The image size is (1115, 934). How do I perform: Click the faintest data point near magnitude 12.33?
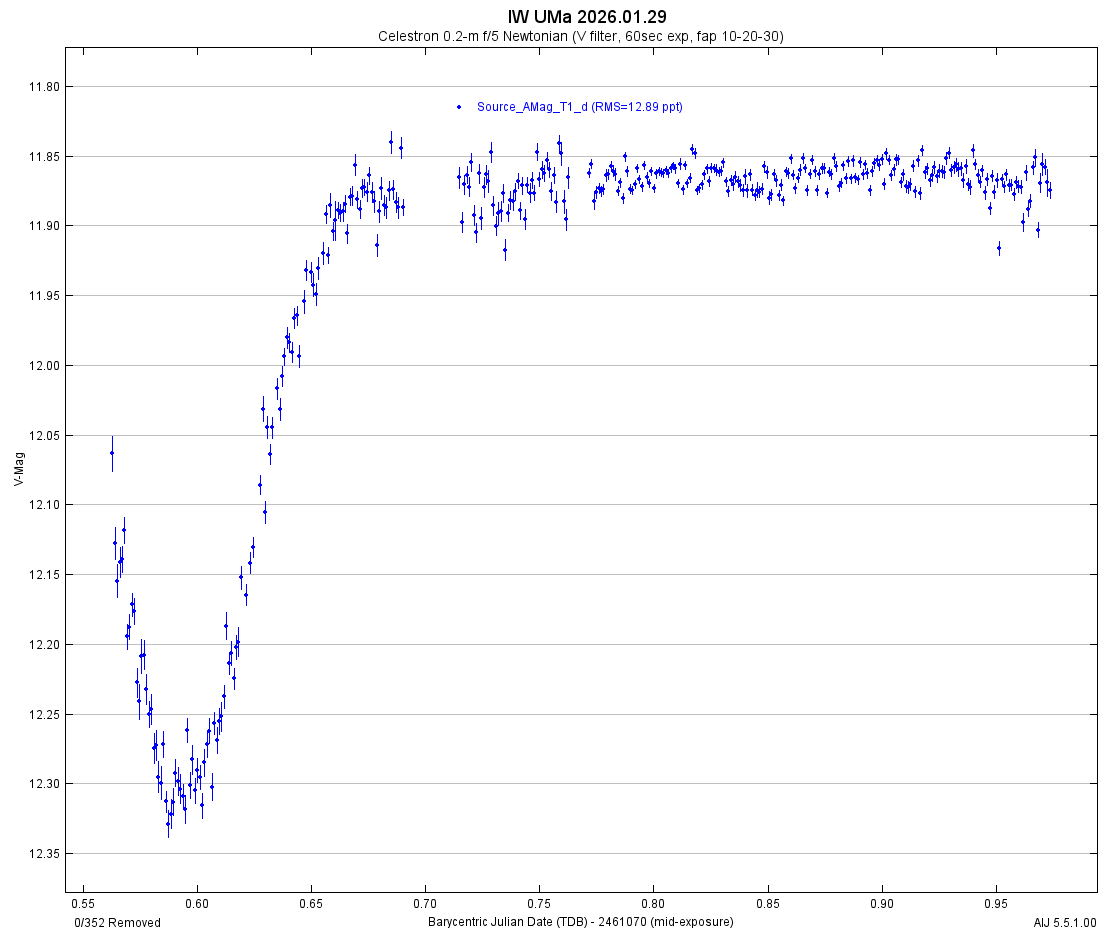point(168,823)
